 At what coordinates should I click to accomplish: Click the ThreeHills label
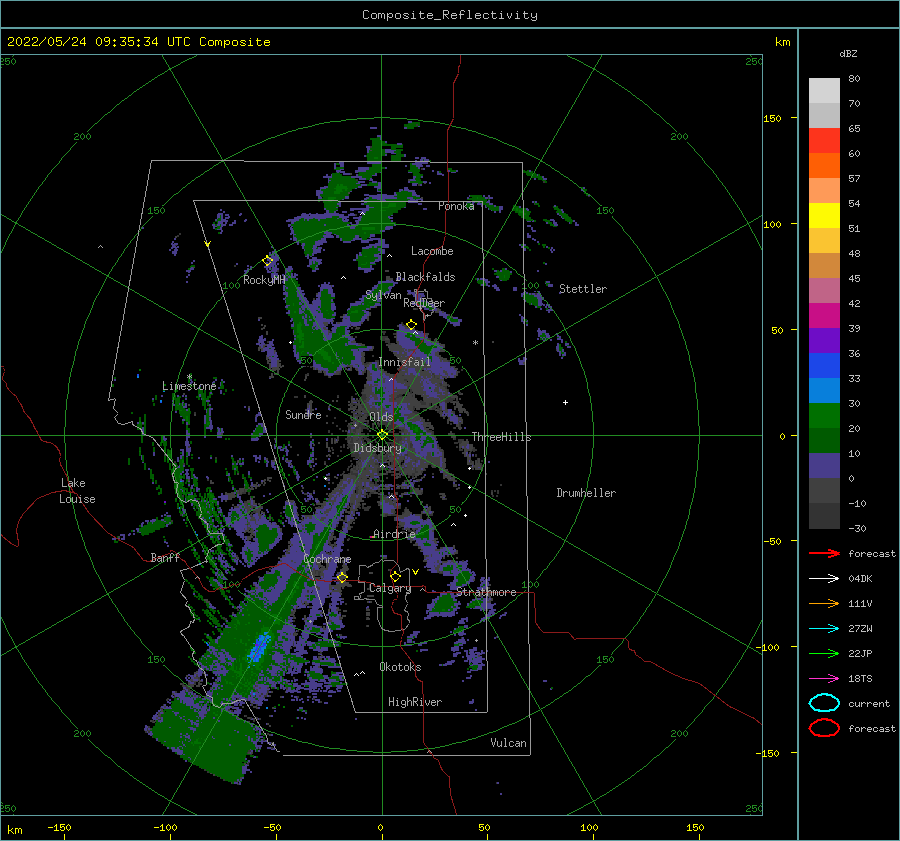(502, 437)
